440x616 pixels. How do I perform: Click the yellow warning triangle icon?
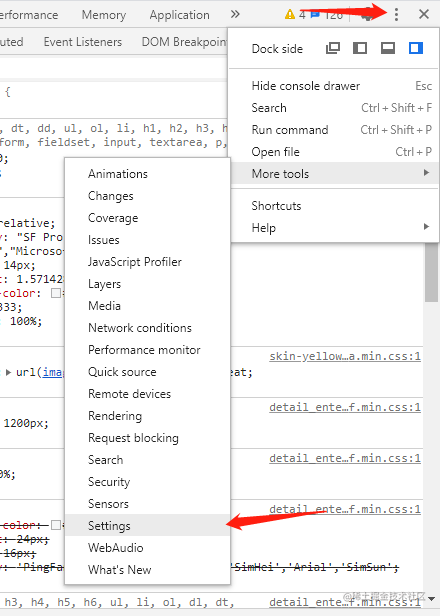point(290,15)
